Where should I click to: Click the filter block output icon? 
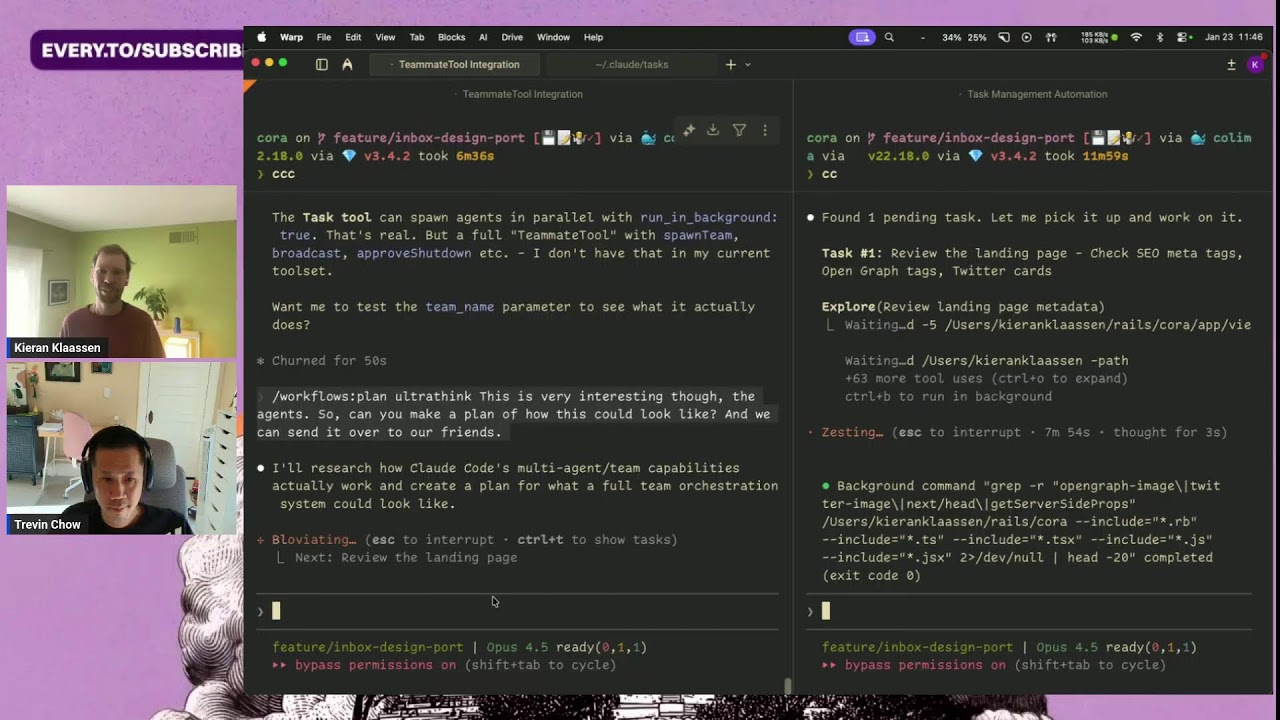tap(739, 130)
